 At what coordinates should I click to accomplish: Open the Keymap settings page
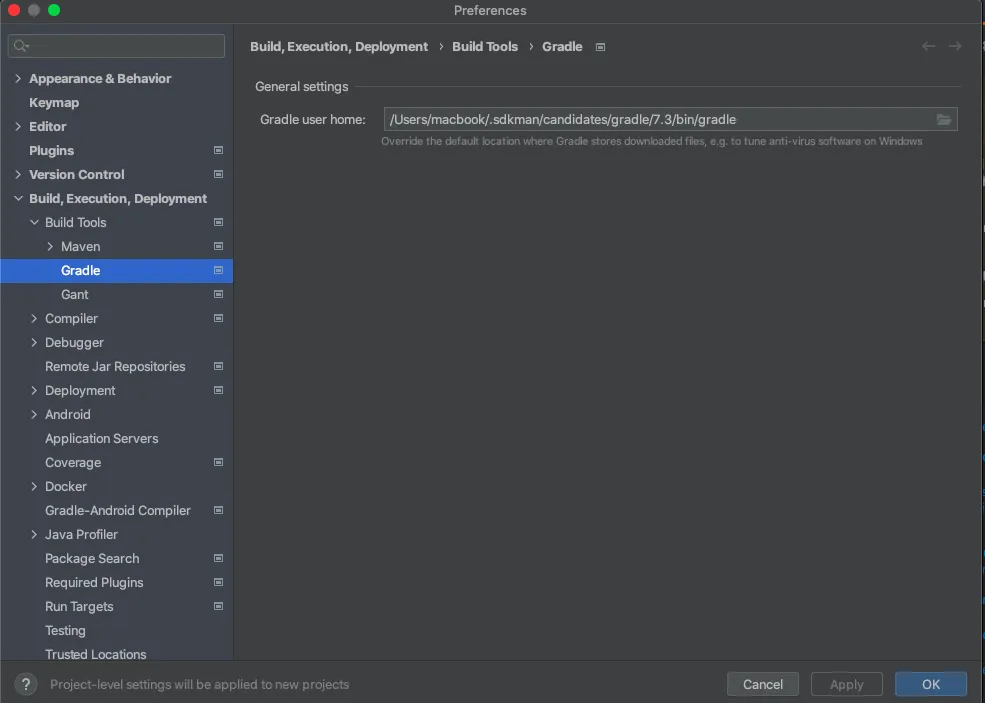54,102
